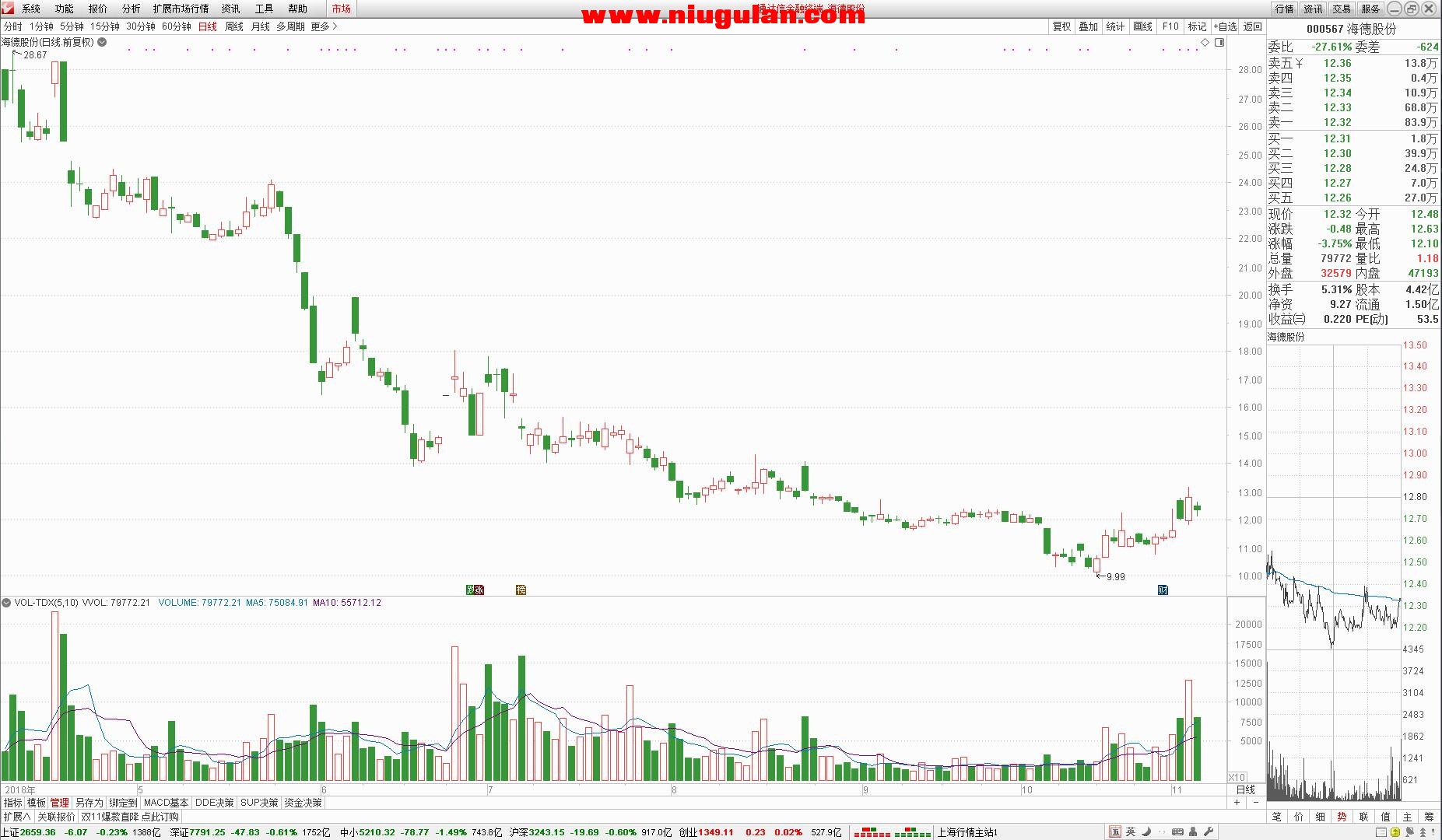Viewport: 1442px width, 840px height.
Task: Click the 画线 draw line button
Action: [1142, 26]
